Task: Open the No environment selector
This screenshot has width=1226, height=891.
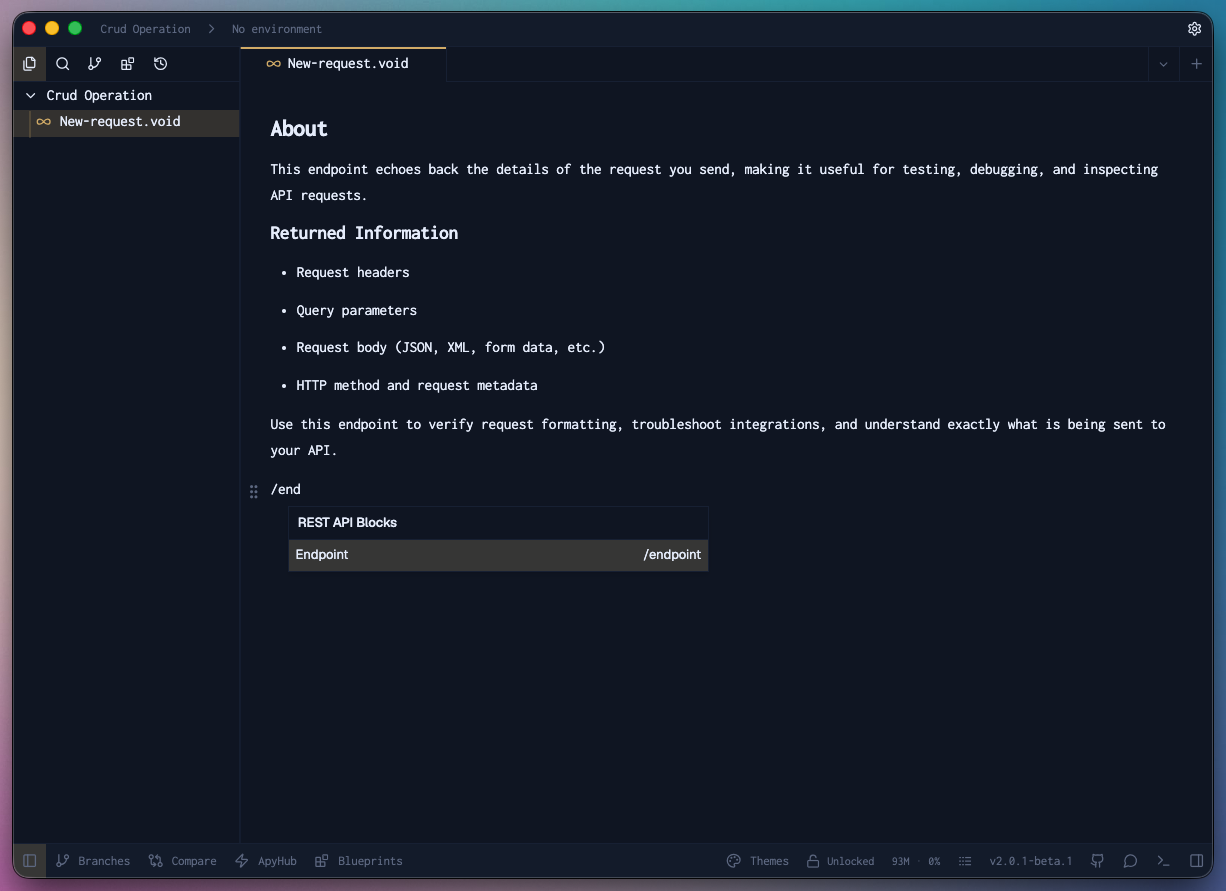Action: tap(277, 29)
